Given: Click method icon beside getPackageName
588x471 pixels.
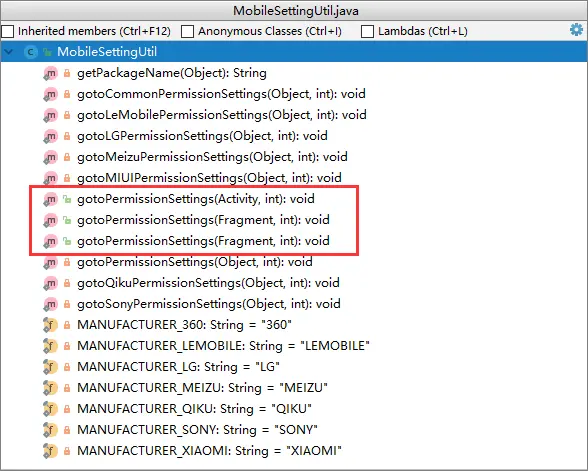Looking at the screenshot, I should (x=50, y=73).
